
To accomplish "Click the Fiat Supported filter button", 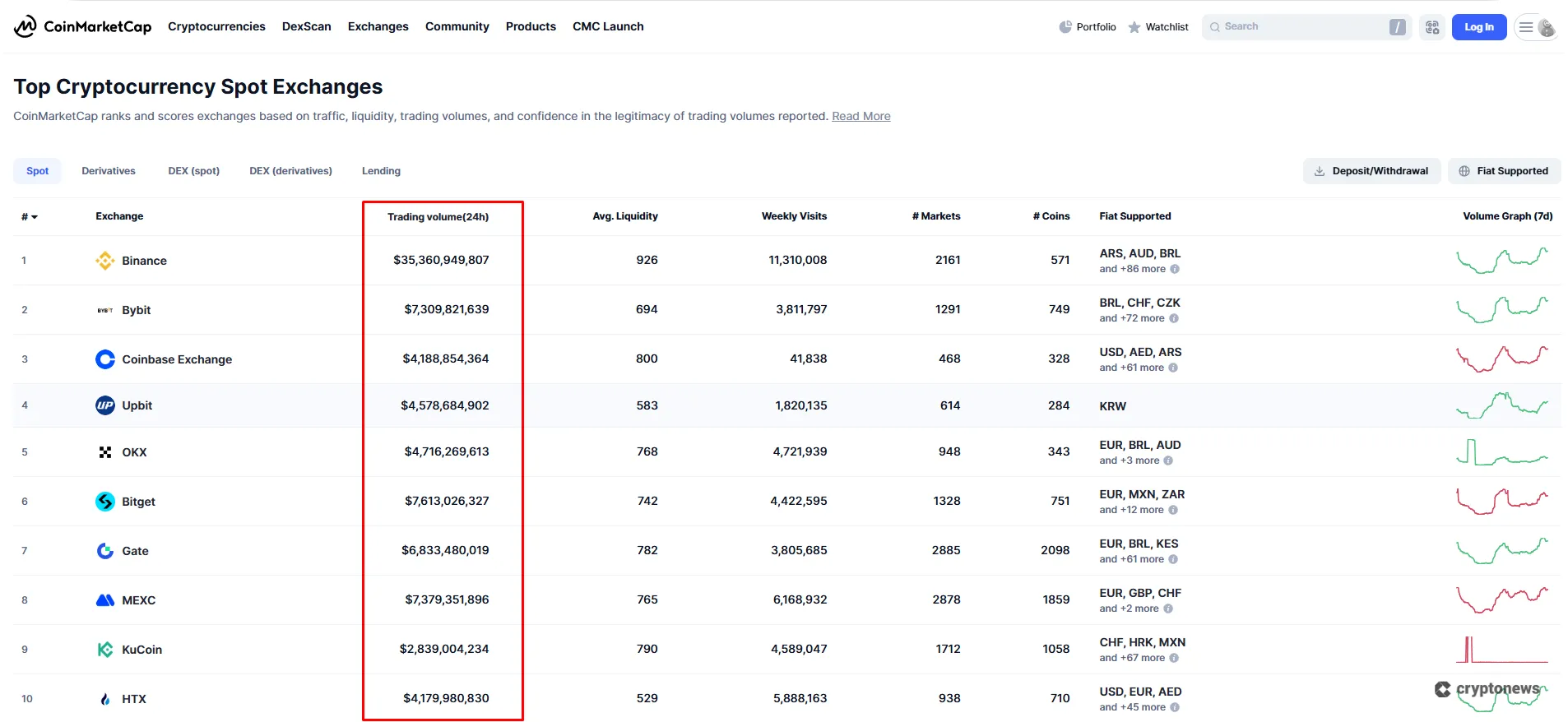I will pyautogui.click(x=1504, y=171).
